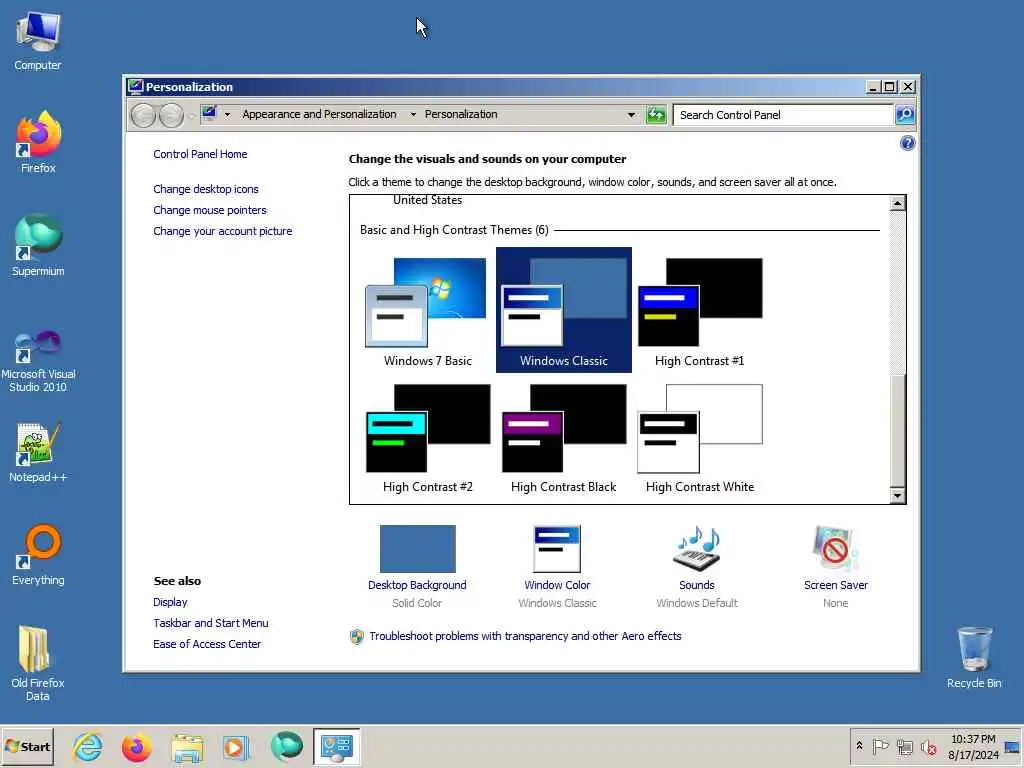Select the High Contrast #2 theme
This screenshot has width=1024, height=768.
(428, 436)
